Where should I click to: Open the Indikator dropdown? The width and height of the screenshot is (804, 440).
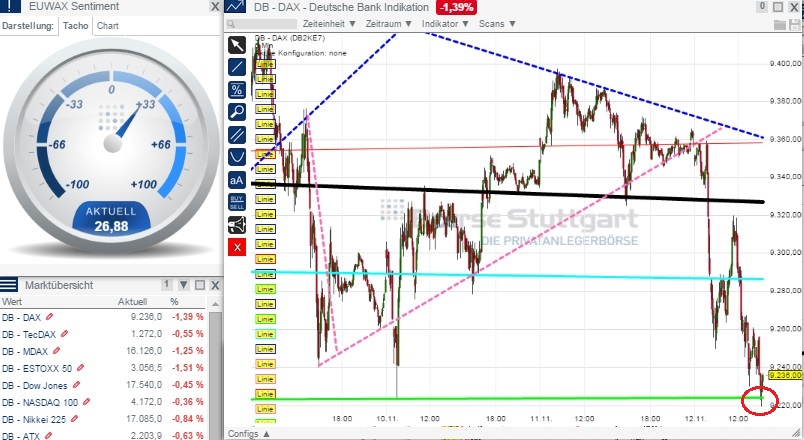[445, 24]
